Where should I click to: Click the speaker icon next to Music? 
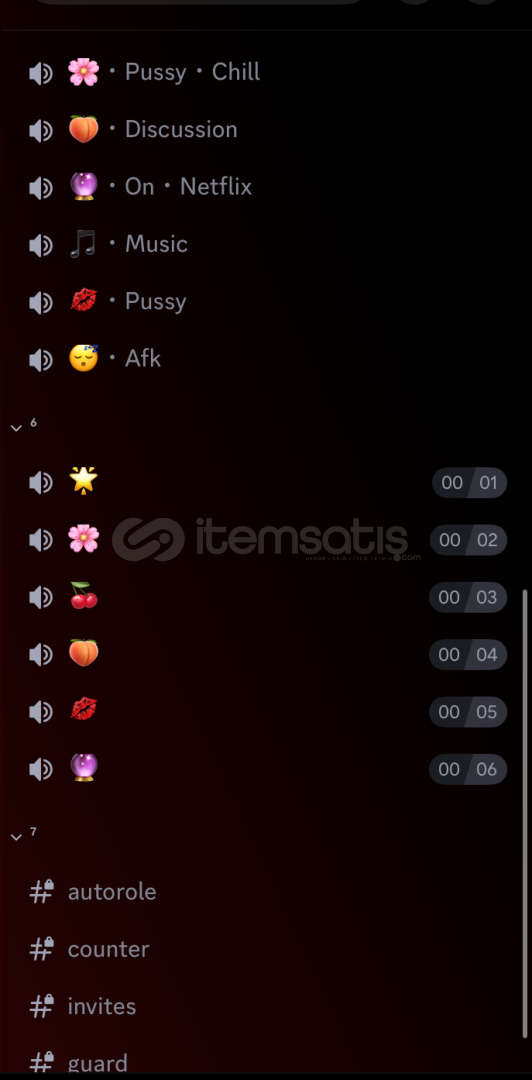point(41,245)
